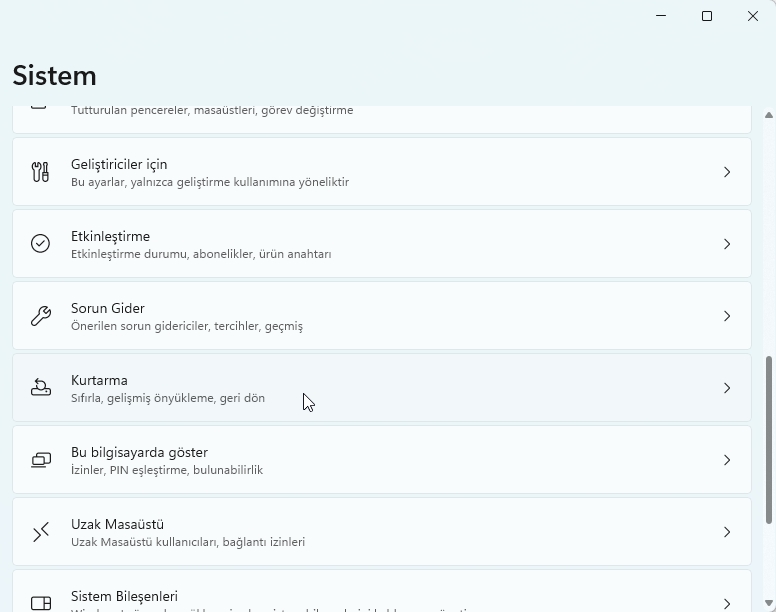Select the Etkinleştirme title text

click(110, 236)
